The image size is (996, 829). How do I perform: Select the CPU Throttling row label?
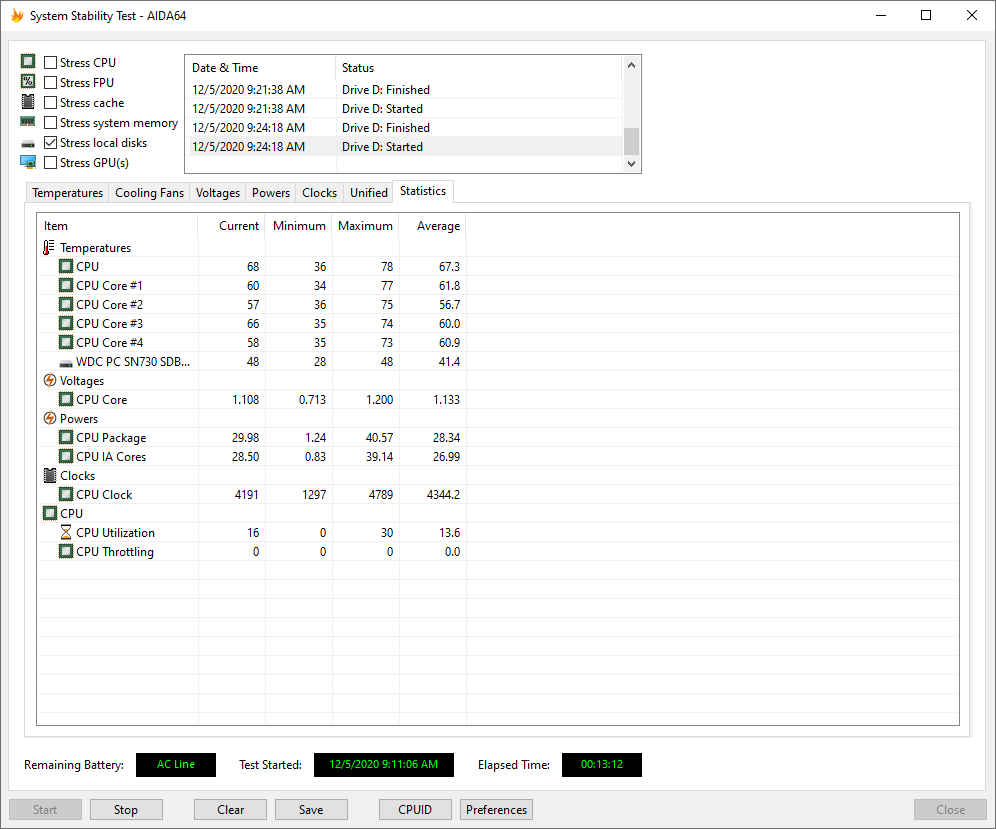point(115,551)
